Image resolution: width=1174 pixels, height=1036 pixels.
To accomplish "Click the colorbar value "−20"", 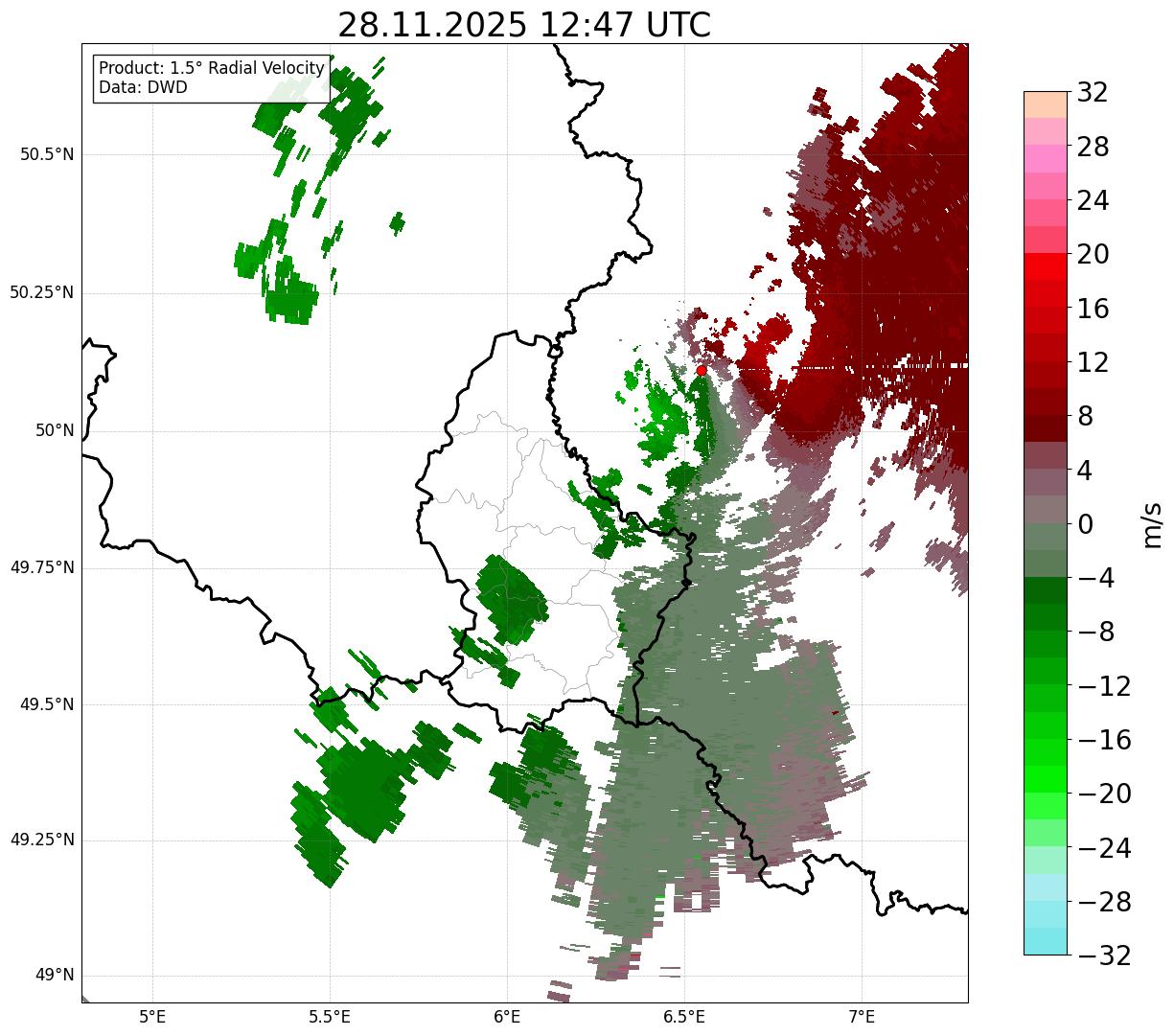I will click(1104, 794).
